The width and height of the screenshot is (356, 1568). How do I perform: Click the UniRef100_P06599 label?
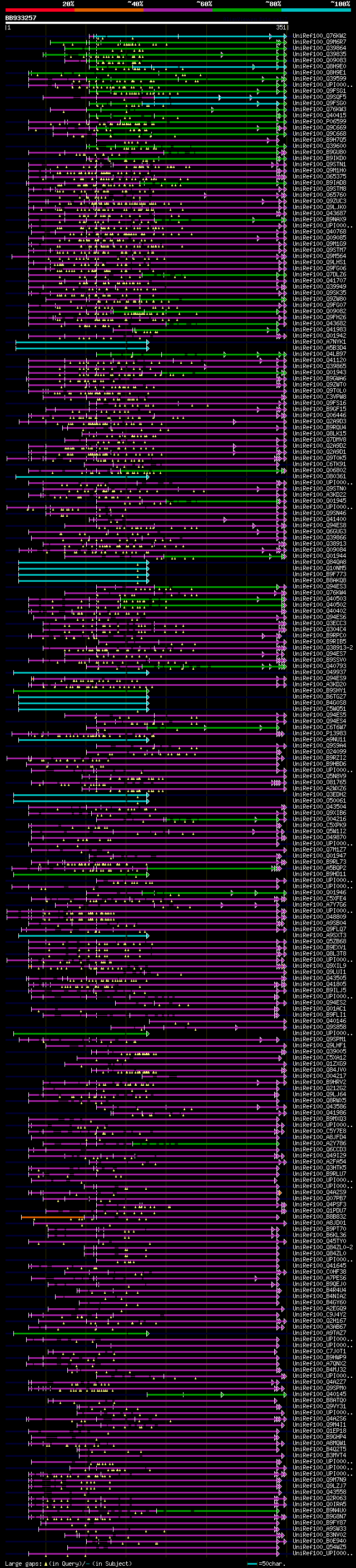[x=319, y=122]
